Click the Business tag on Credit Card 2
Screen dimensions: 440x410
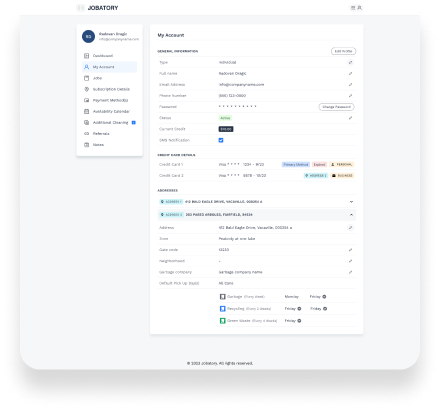342,175
